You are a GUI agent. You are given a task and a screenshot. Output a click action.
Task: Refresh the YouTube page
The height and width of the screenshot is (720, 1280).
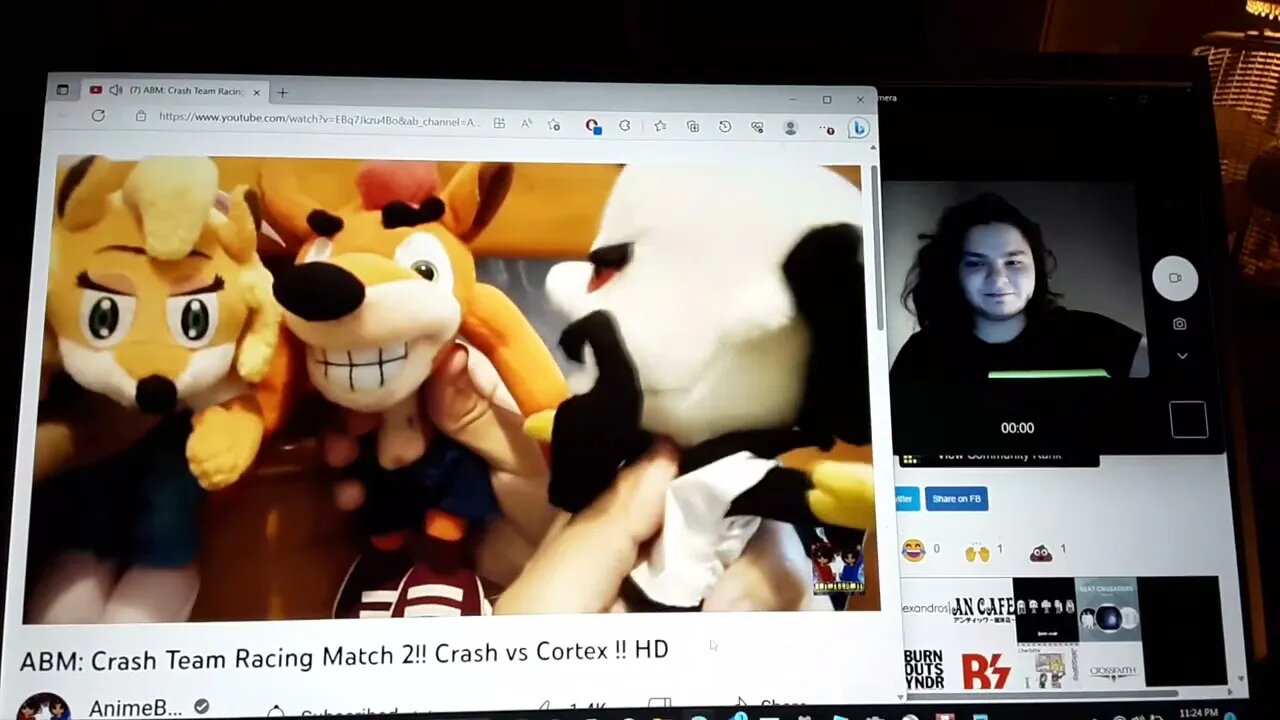[98, 116]
